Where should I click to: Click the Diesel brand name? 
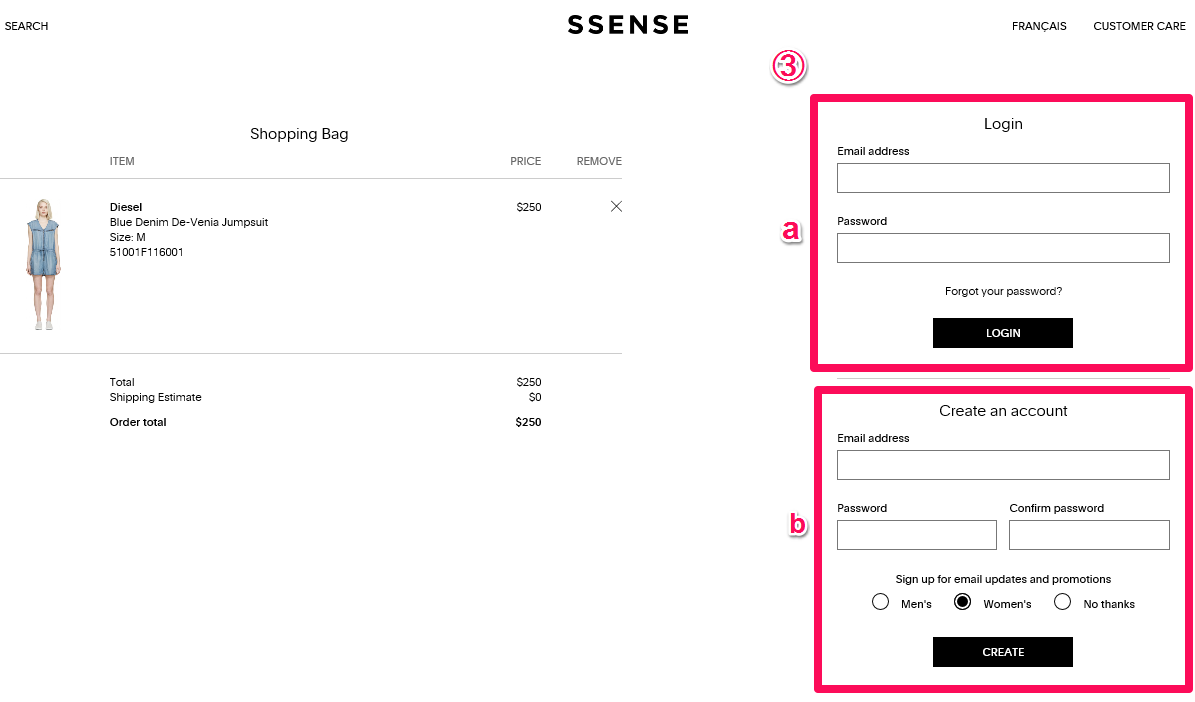point(126,207)
